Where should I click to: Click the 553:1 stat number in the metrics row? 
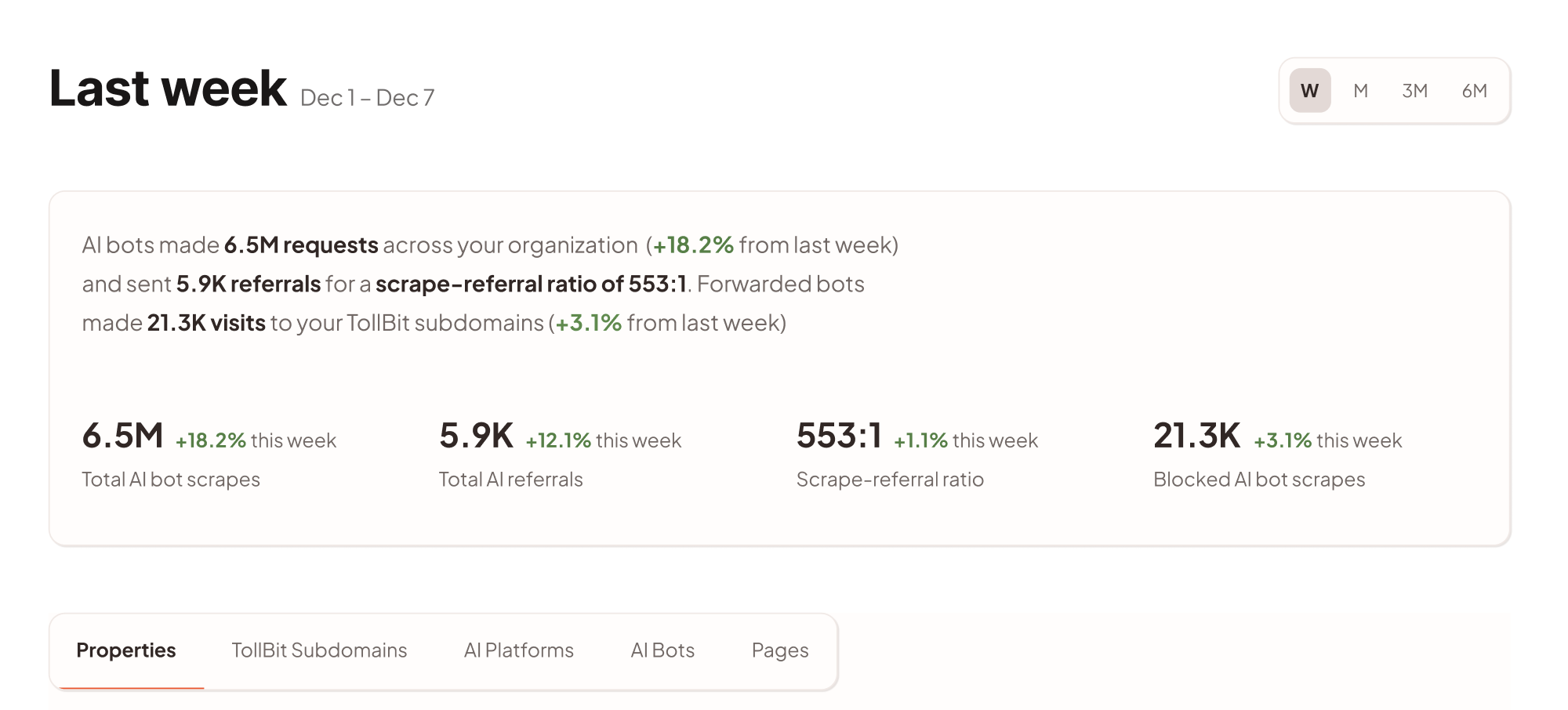839,436
